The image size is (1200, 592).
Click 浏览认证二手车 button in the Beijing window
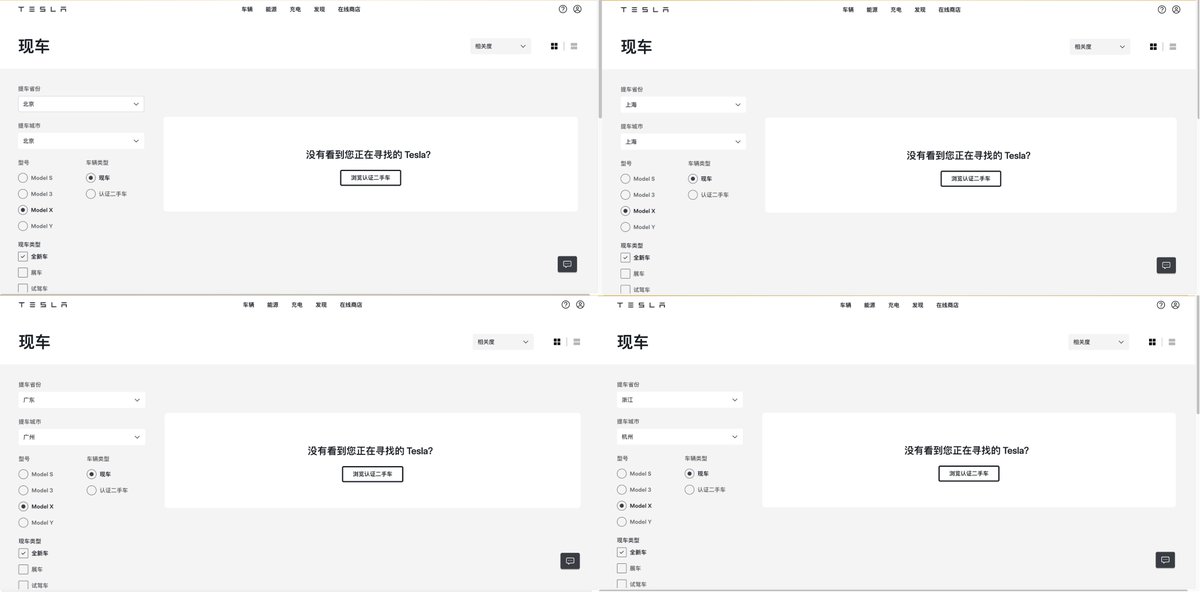[370, 178]
